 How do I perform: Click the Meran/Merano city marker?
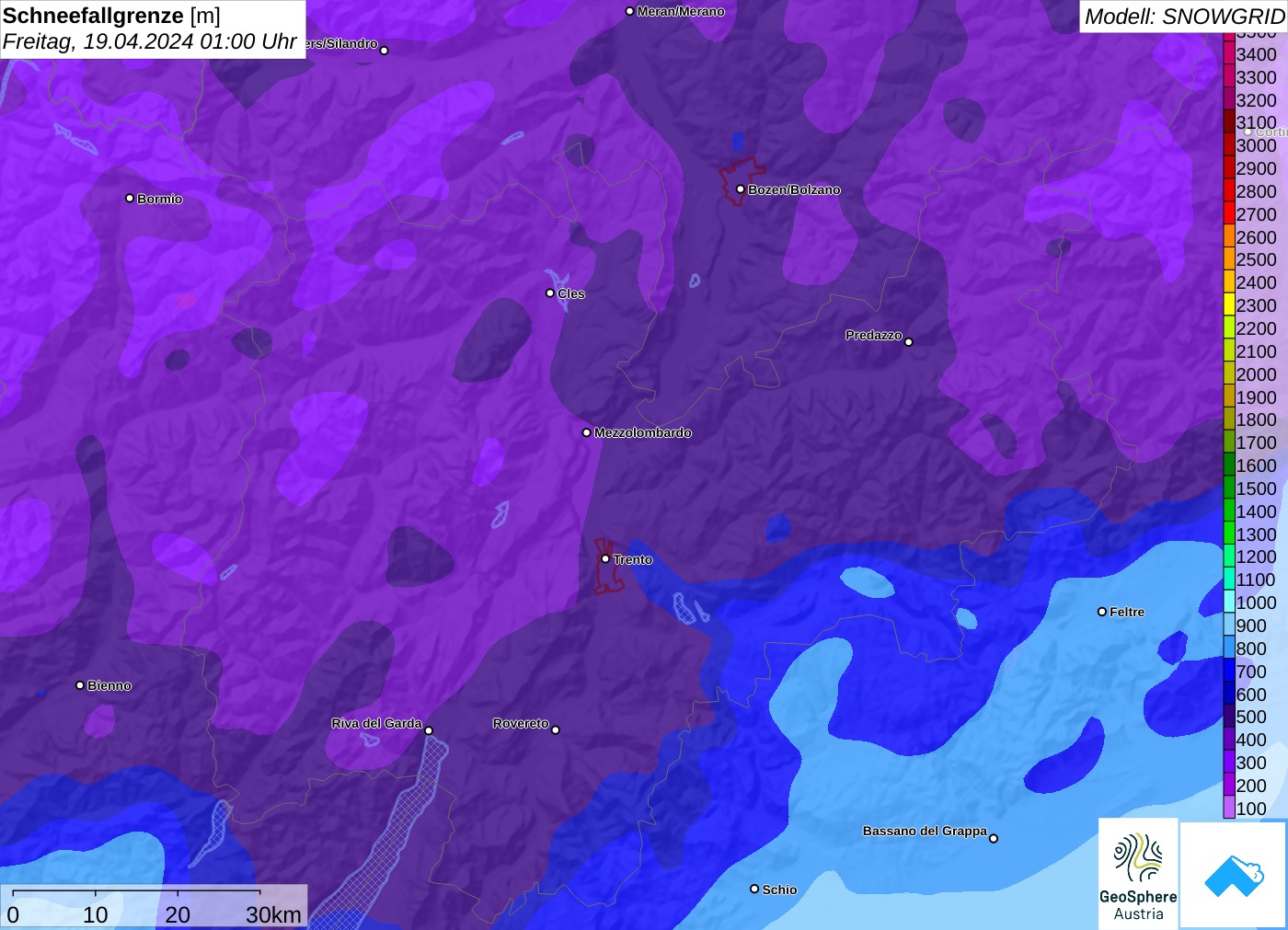pyautogui.click(x=629, y=12)
